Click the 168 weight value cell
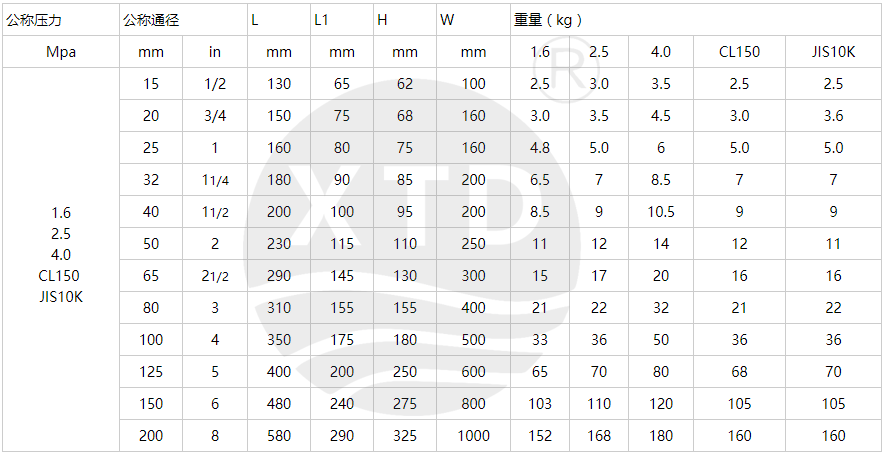This screenshot has height=457, width=884. pyautogui.click(x=599, y=436)
